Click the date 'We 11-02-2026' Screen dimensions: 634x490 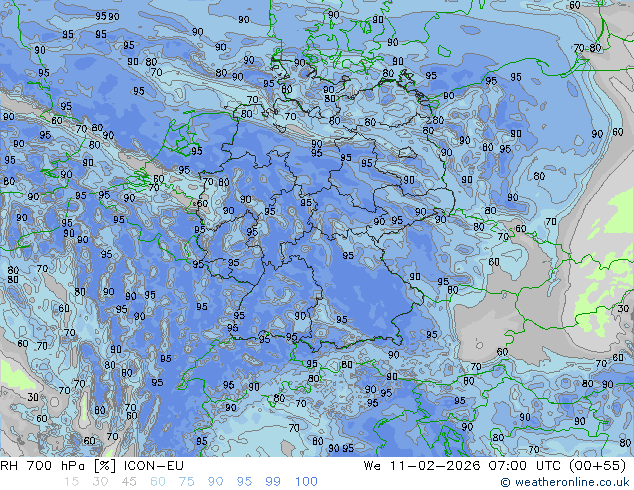coord(422,466)
